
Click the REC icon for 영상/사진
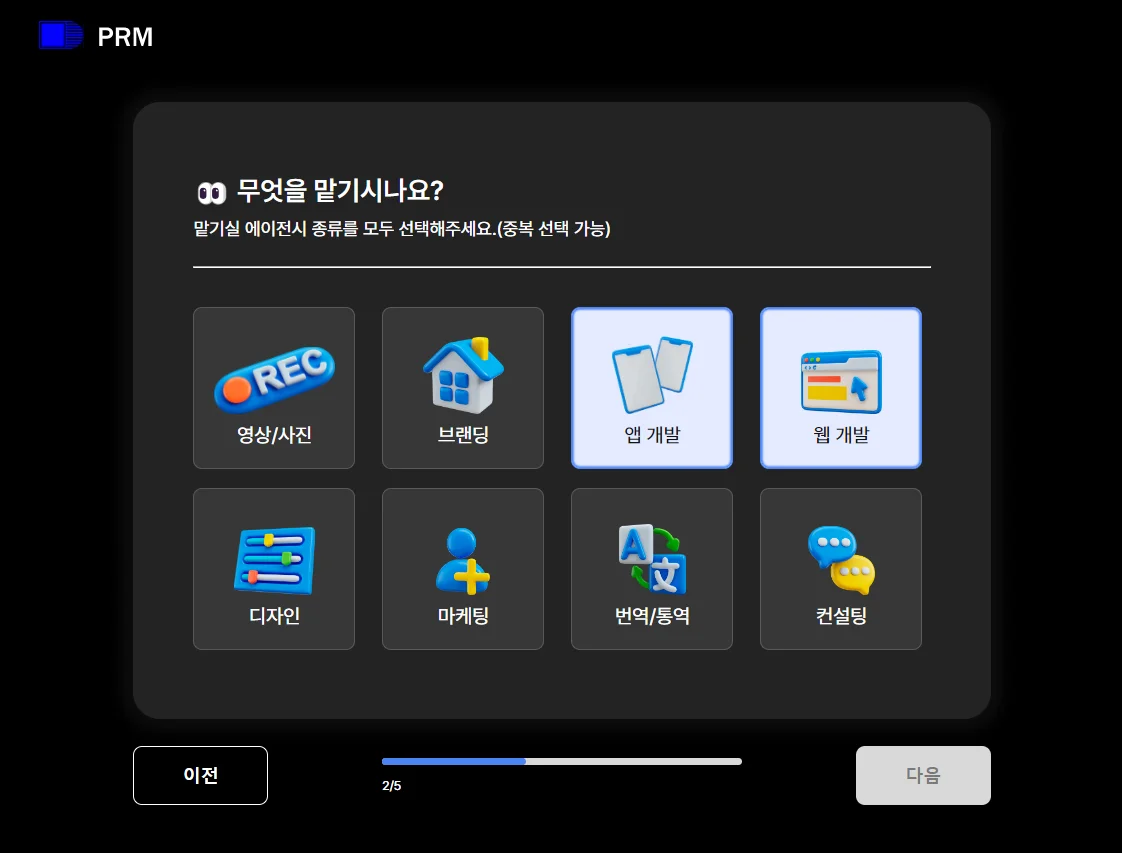[x=273, y=380]
